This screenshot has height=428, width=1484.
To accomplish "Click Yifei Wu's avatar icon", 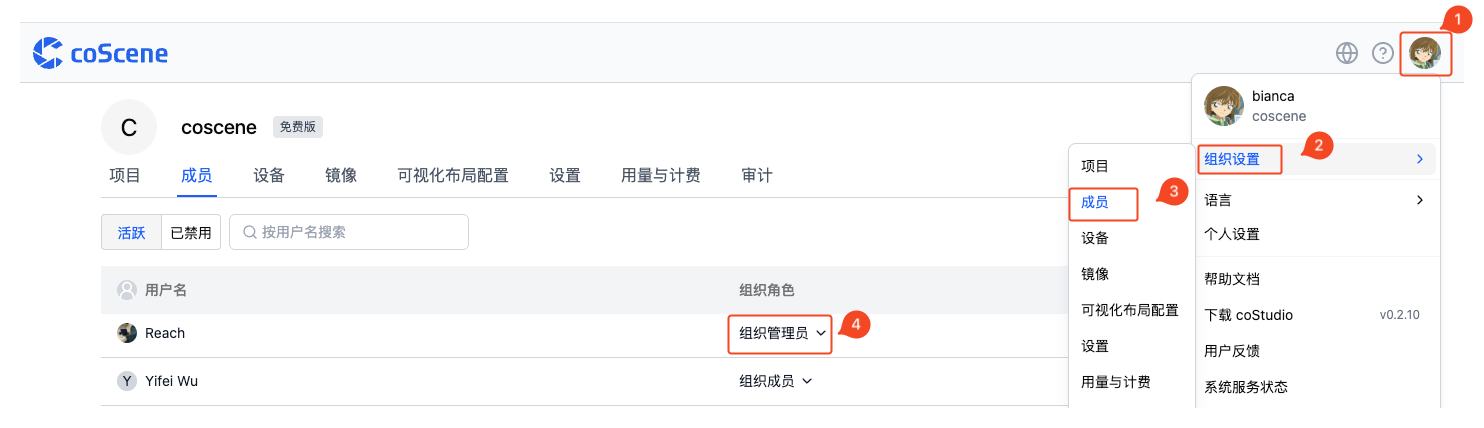I will click(127, 381).
